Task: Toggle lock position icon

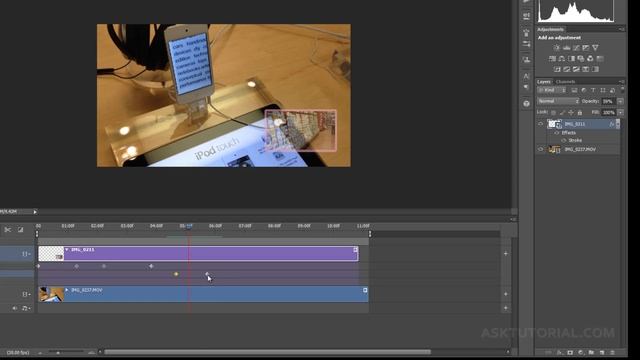Action: [x=571, y=112]
